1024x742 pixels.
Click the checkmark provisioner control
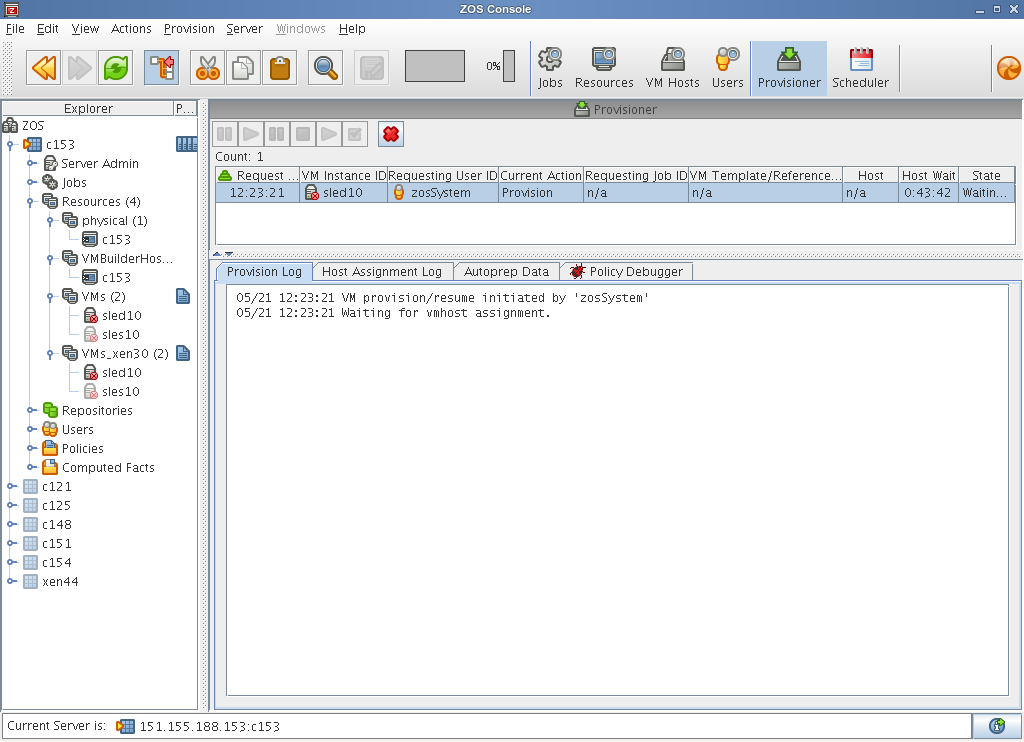click(355, 135)
